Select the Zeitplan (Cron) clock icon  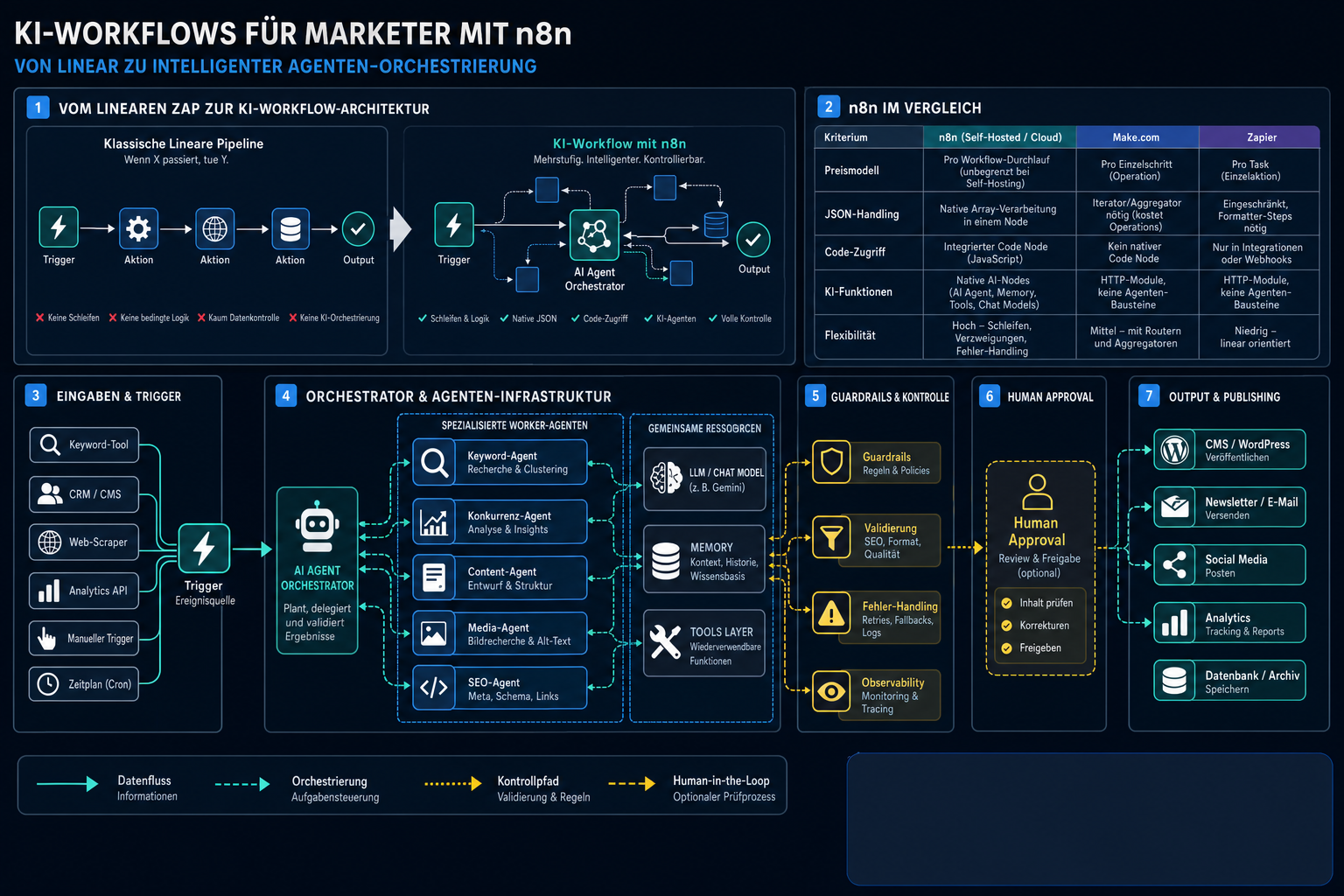[x=48, y=683]
